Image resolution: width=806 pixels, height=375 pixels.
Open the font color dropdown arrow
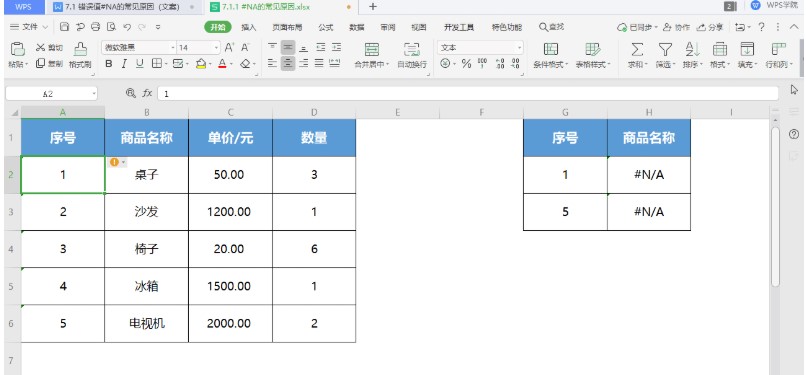(x=231, y=64)
